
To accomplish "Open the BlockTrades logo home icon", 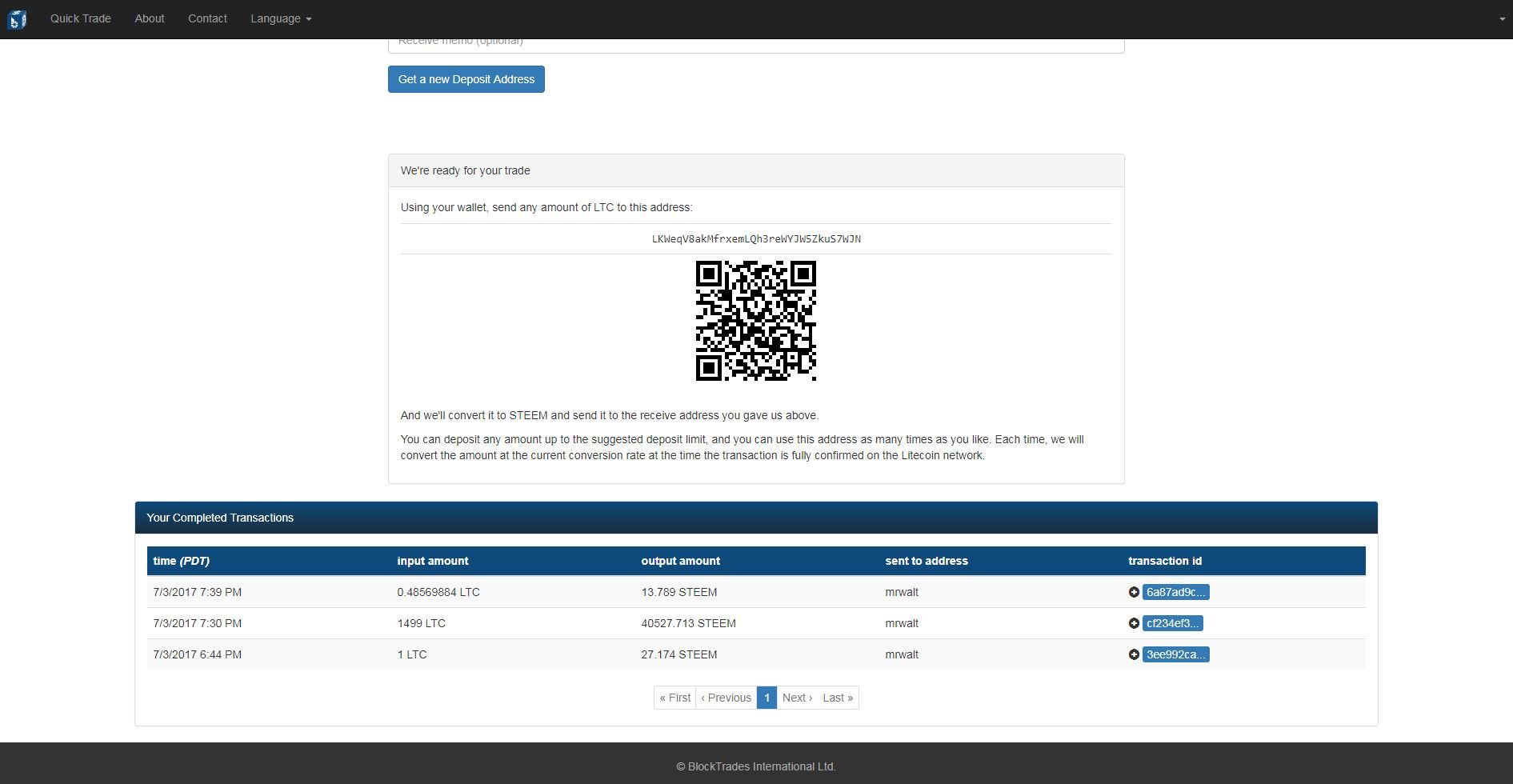I will [x=17, y=19].
